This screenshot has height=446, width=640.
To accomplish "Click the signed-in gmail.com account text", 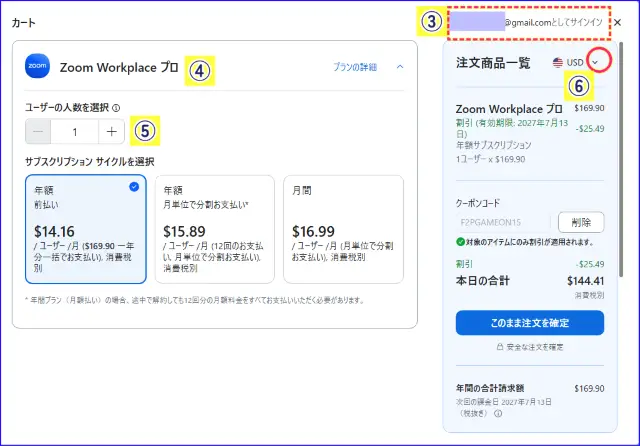I will [x=553, y=22].
